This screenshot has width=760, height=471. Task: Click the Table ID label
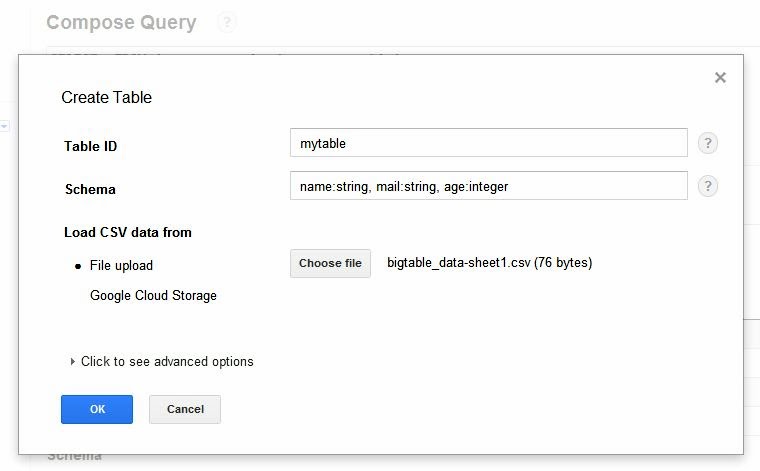pyautogui.click(x=90, y=147)
